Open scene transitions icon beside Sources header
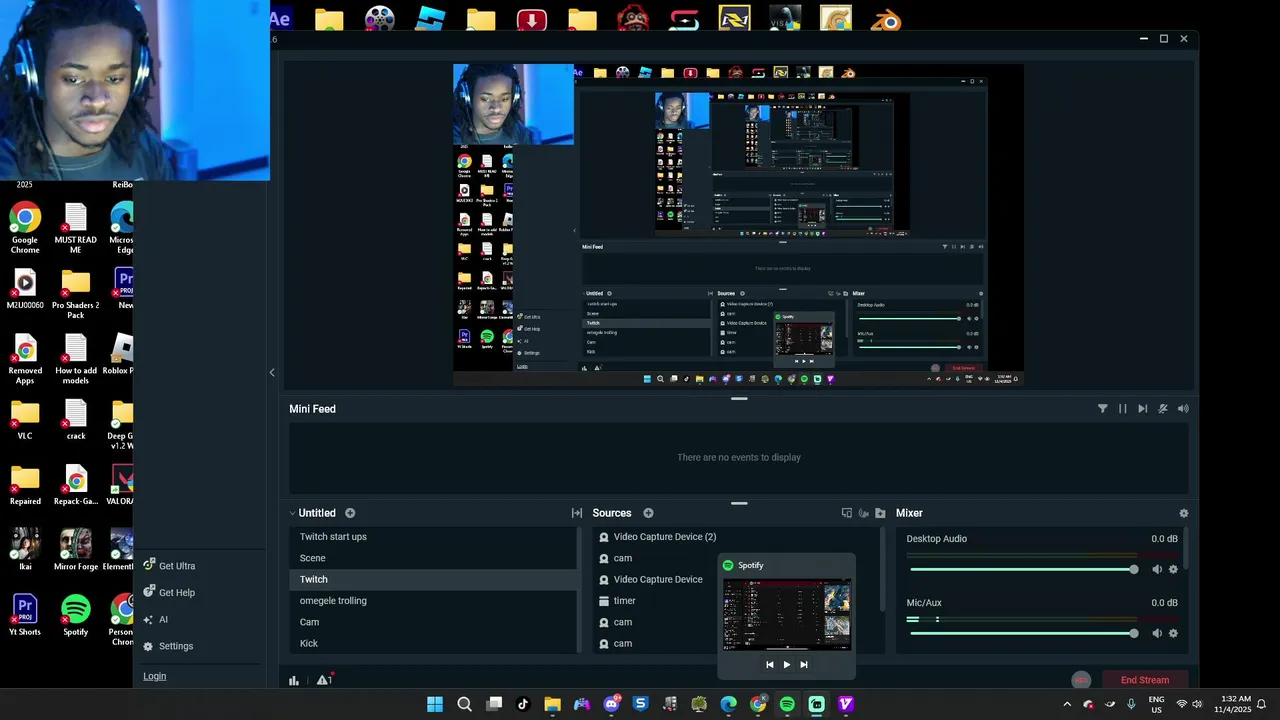The width and height of the screenshot is (1280, 720). tap(577, 513)
